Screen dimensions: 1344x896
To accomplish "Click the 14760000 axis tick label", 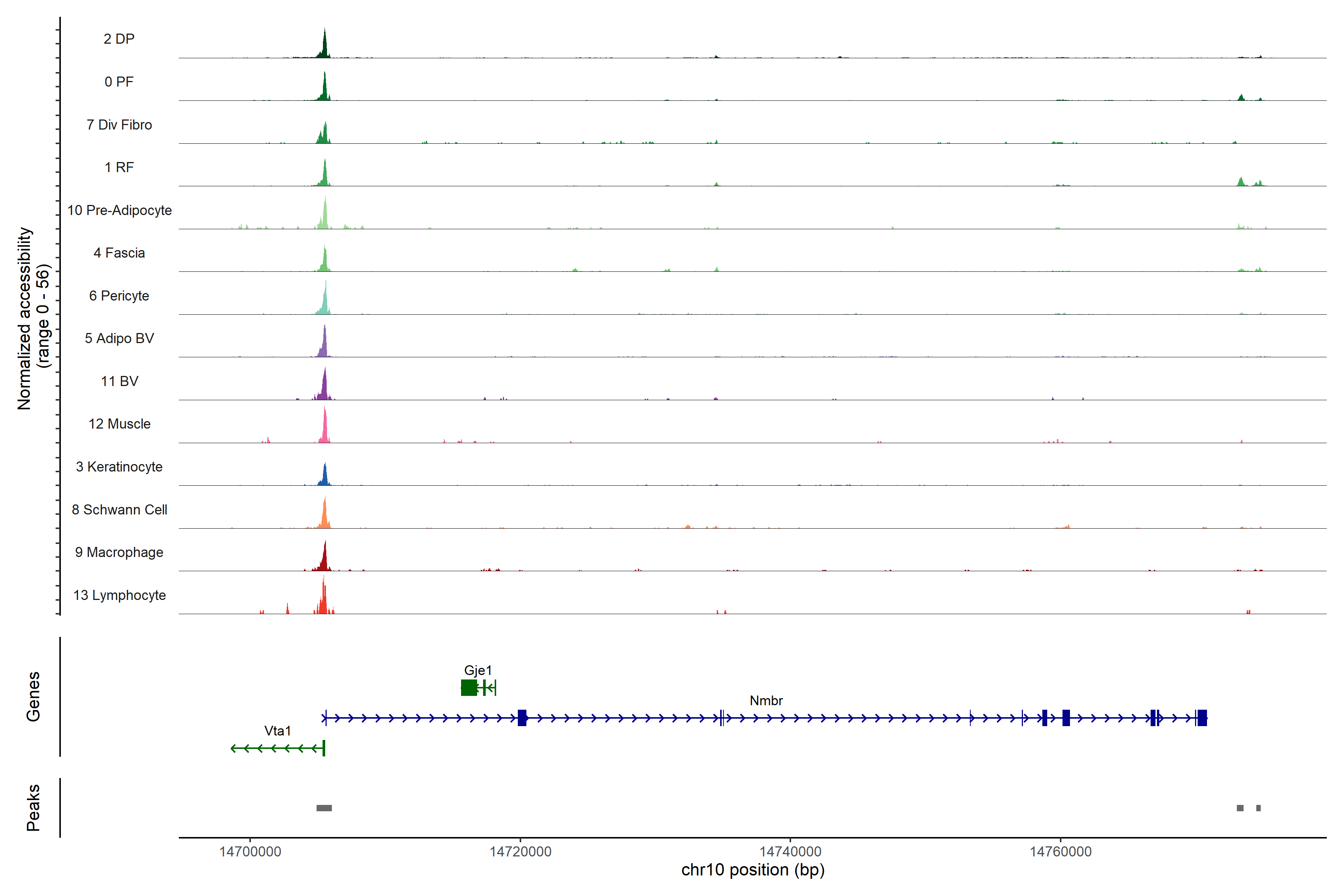I will (1061, 852).
